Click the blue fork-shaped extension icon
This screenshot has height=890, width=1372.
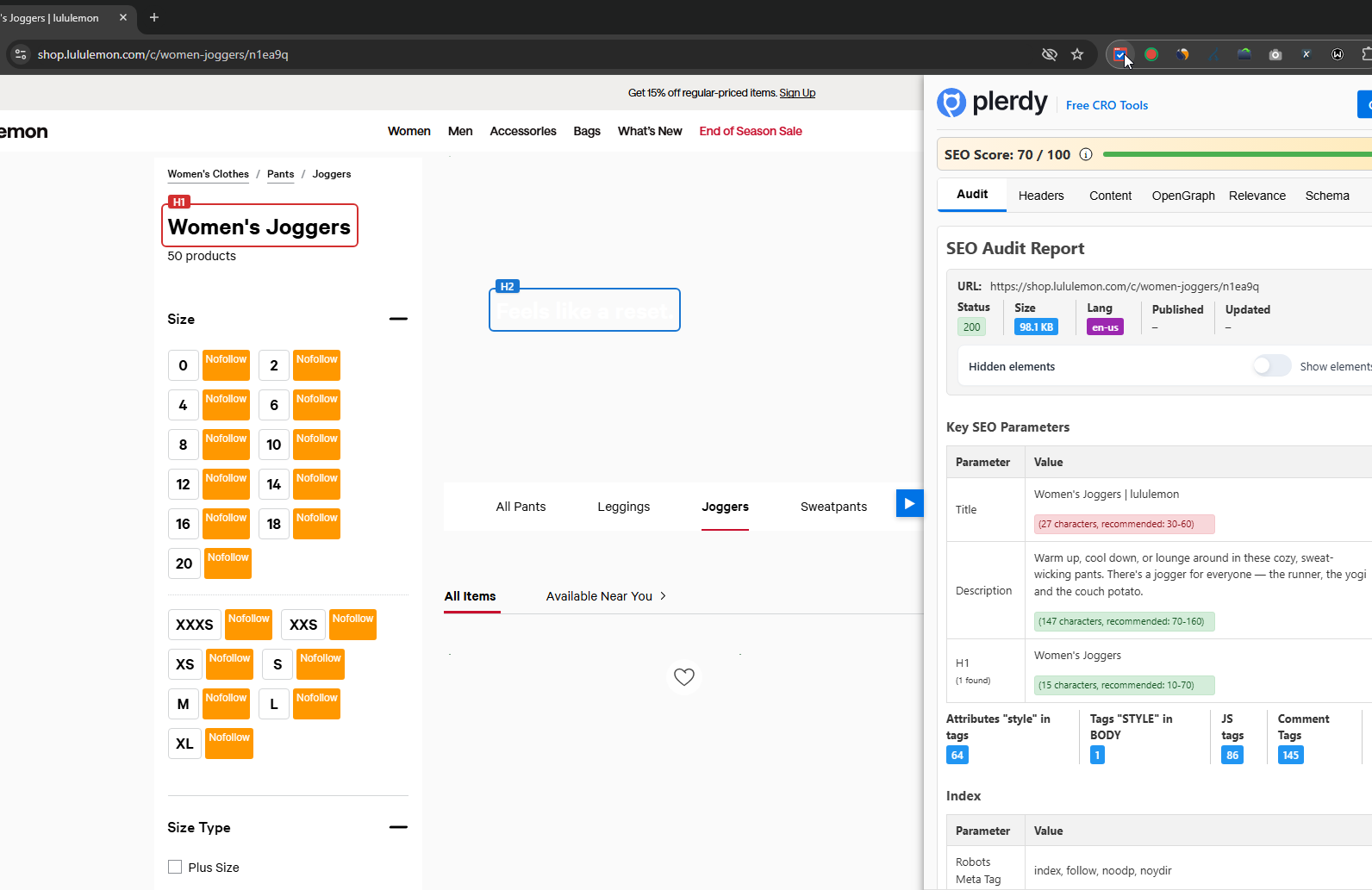pos(1213,54)
